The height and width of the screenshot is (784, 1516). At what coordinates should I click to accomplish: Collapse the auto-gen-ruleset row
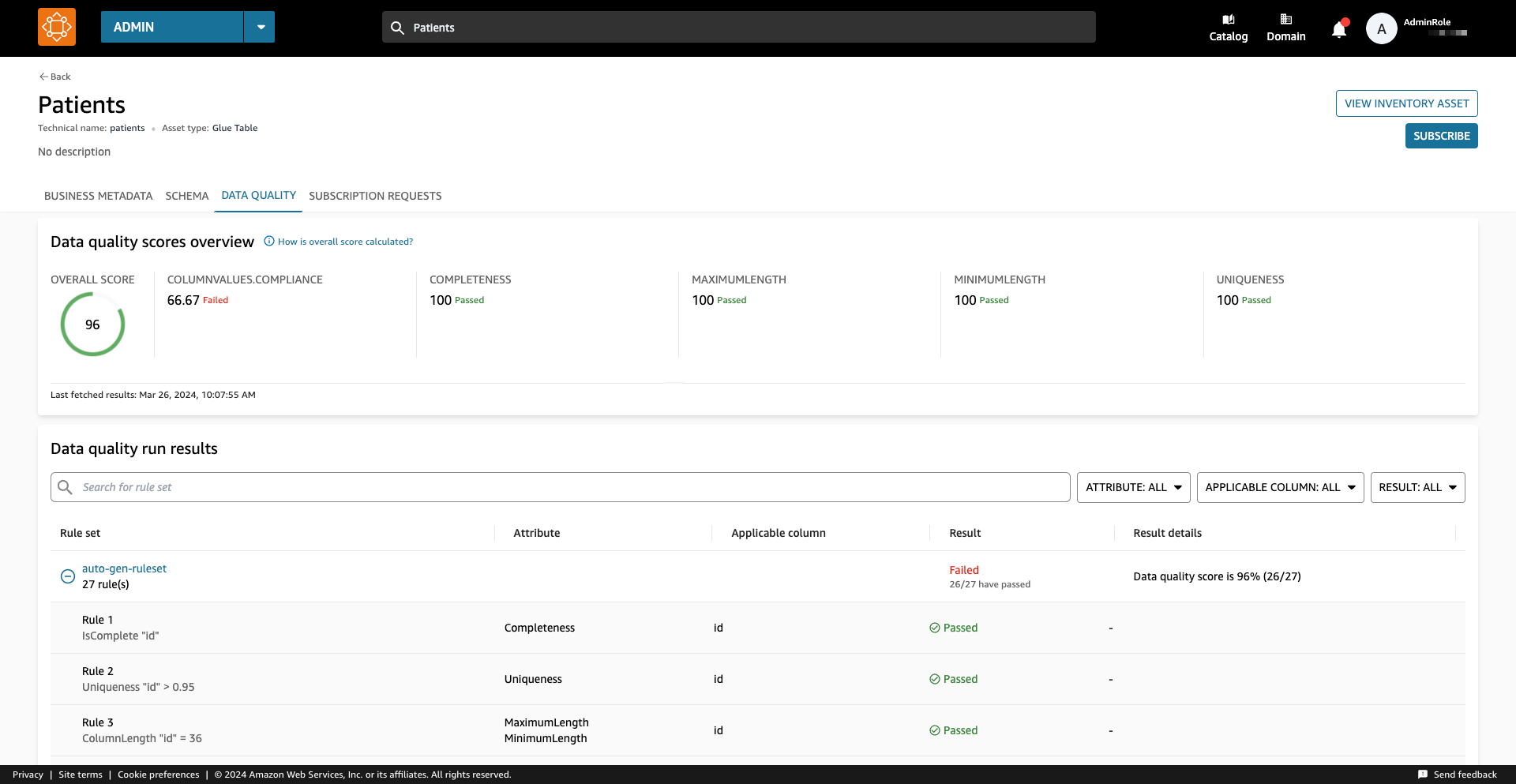[68, 576]
